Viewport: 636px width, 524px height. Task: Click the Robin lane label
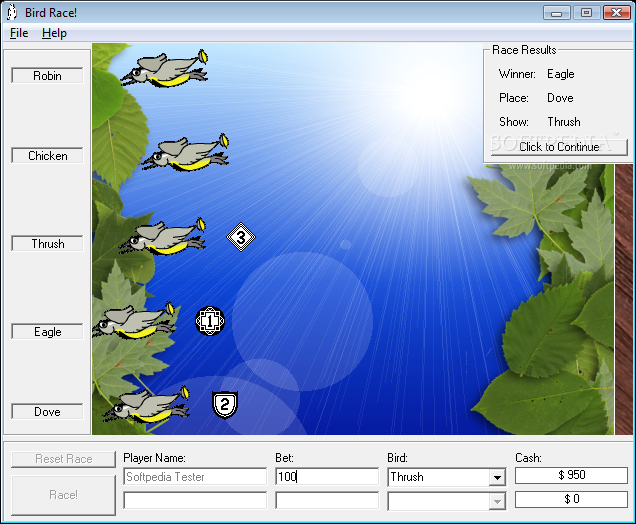[x=47, y=75]
